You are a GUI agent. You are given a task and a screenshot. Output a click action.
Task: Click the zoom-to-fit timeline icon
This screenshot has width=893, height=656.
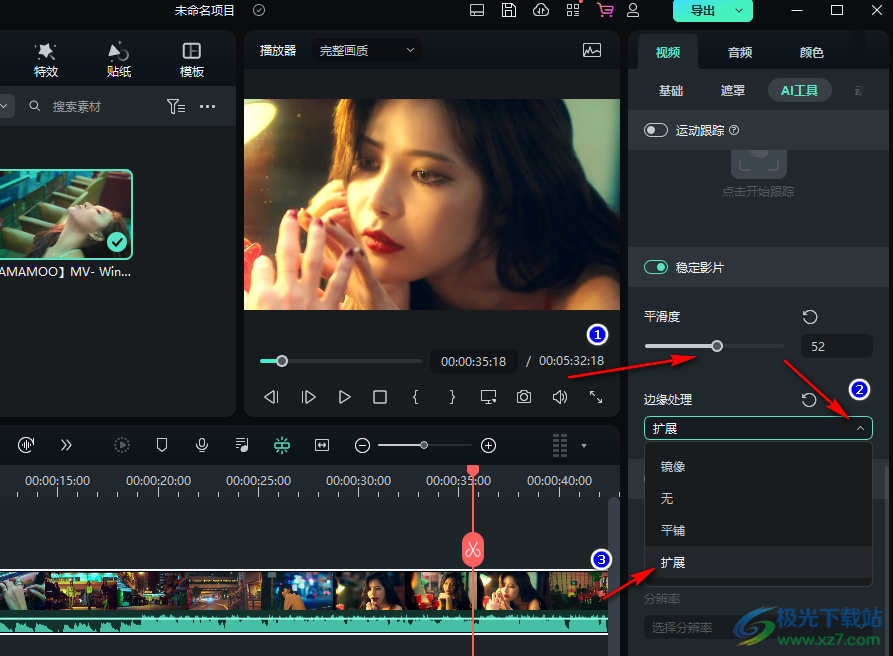[x=322, y=445]
